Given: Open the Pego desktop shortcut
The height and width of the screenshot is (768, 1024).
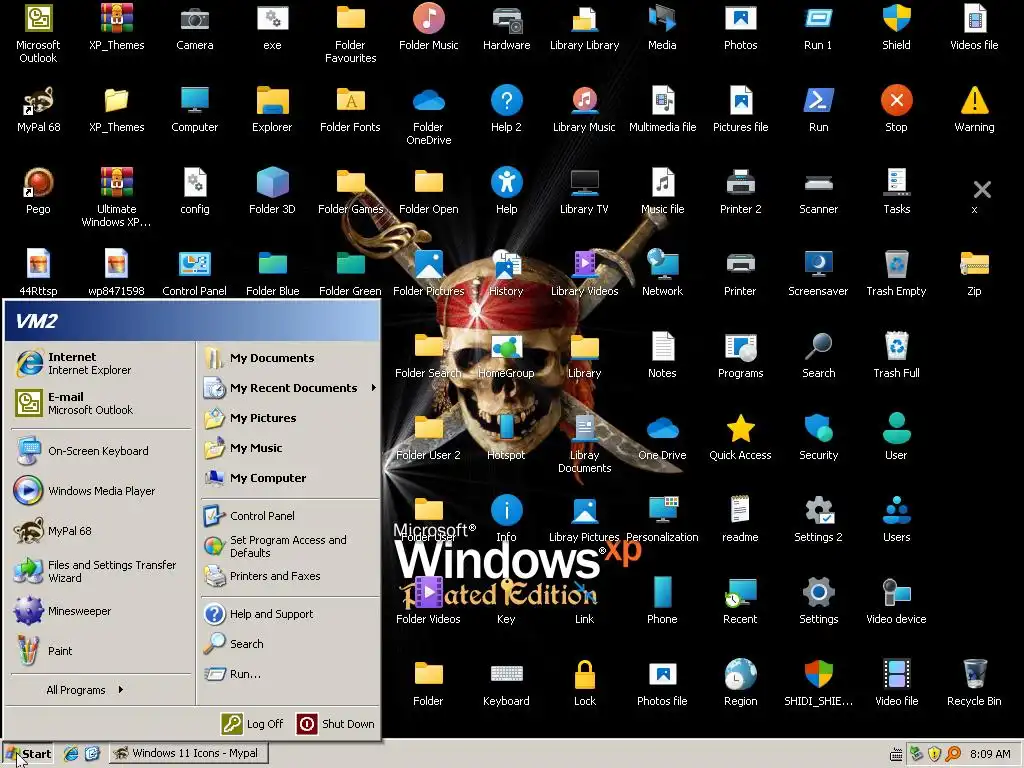Looking at the screenshot, I should [38, 192].
